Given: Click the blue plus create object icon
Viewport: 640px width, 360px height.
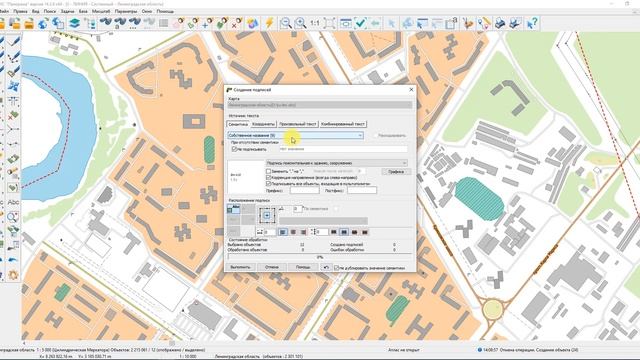Looking at the screenshot, I should coord(207,23).
